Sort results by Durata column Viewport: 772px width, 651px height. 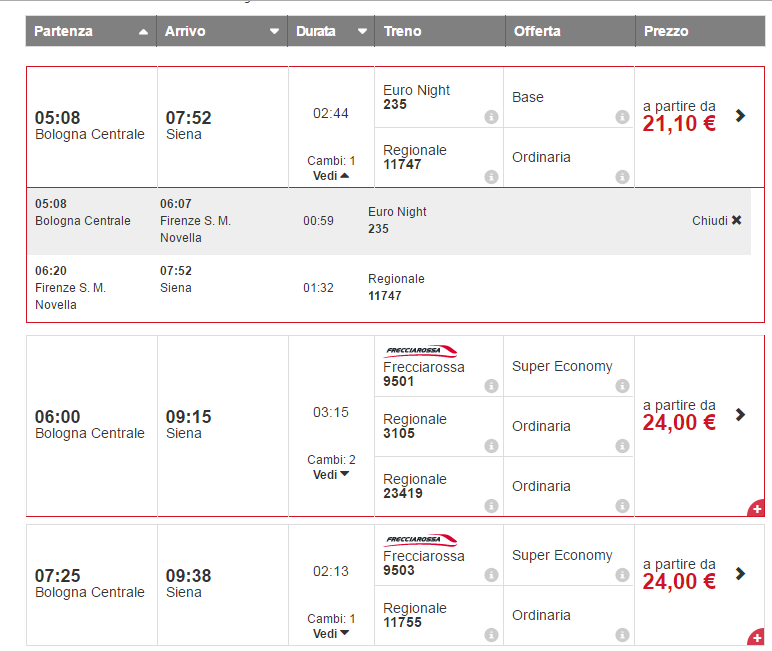pos(362,32)
